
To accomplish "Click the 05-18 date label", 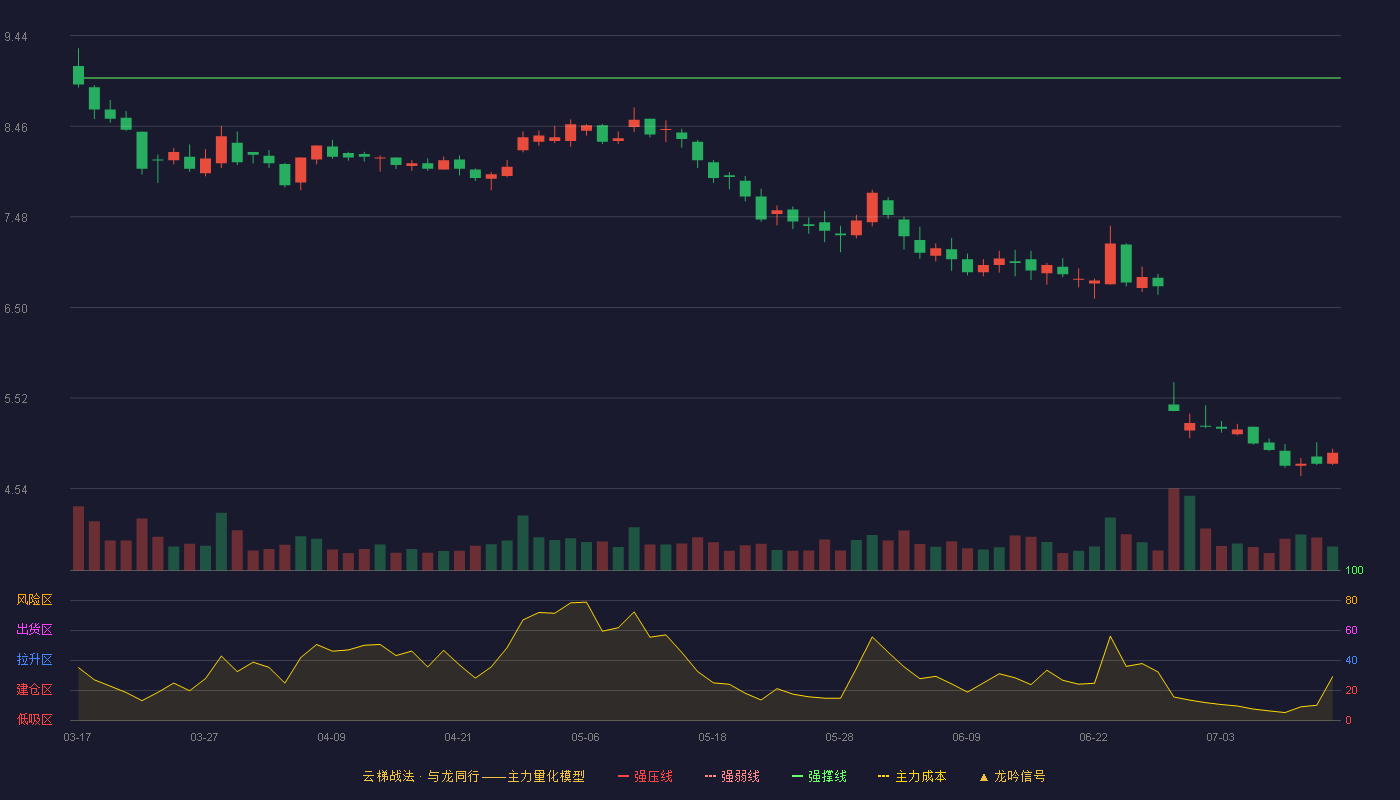I will (x=712, y=737).
